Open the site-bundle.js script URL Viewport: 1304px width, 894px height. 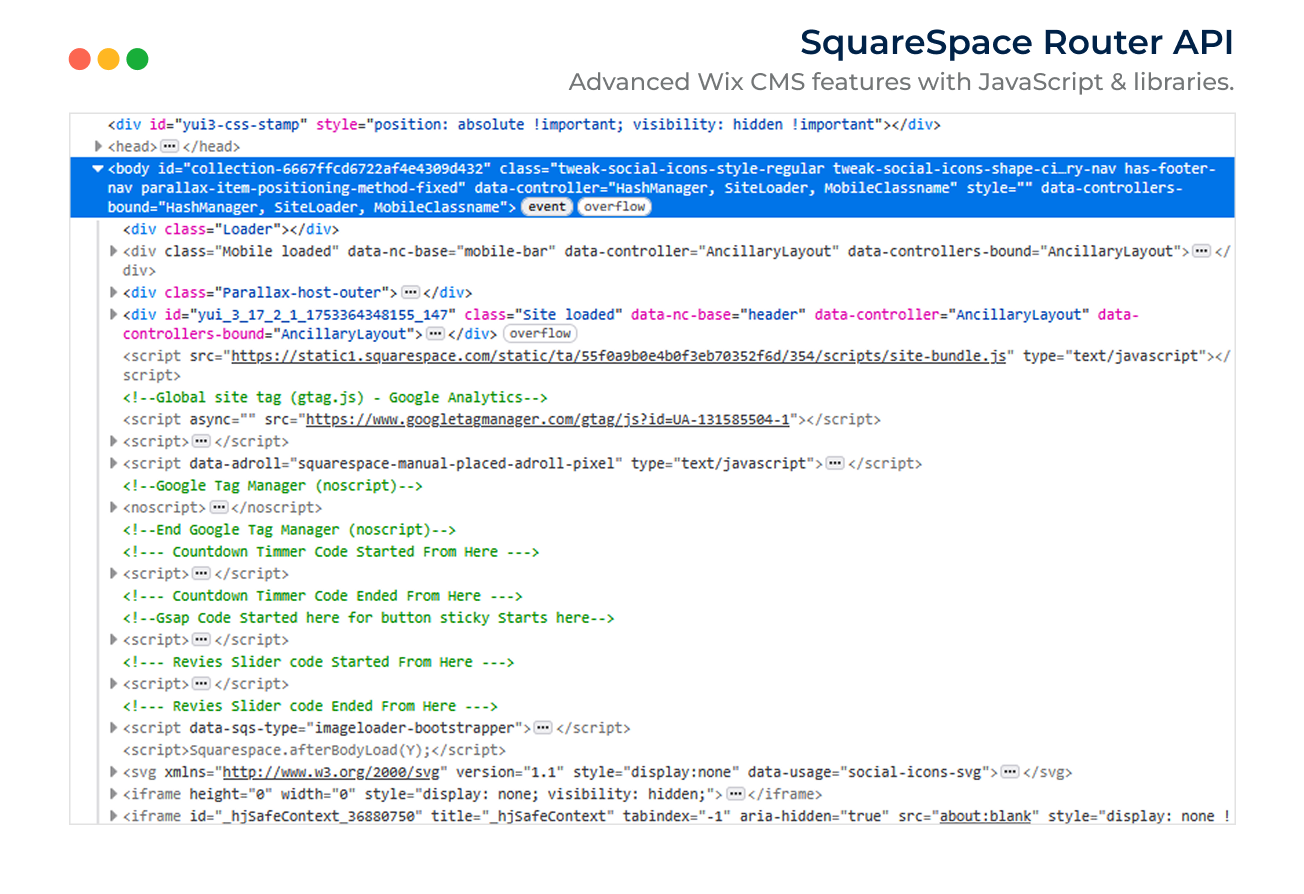(618, 355)
